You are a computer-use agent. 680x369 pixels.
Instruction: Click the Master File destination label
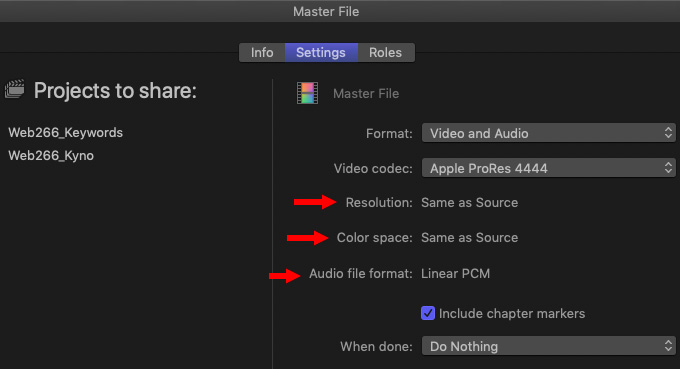point(366,94)
